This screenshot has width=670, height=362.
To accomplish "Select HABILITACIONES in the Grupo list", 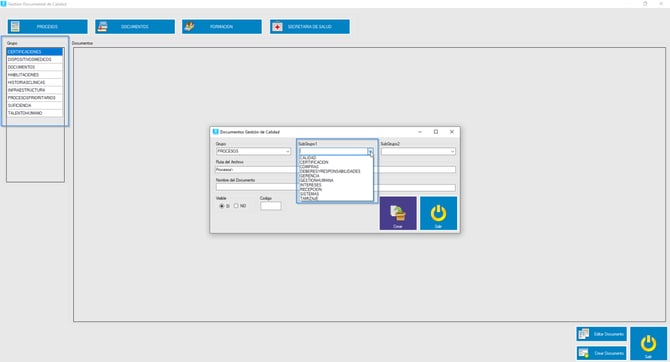I will 35,75.
